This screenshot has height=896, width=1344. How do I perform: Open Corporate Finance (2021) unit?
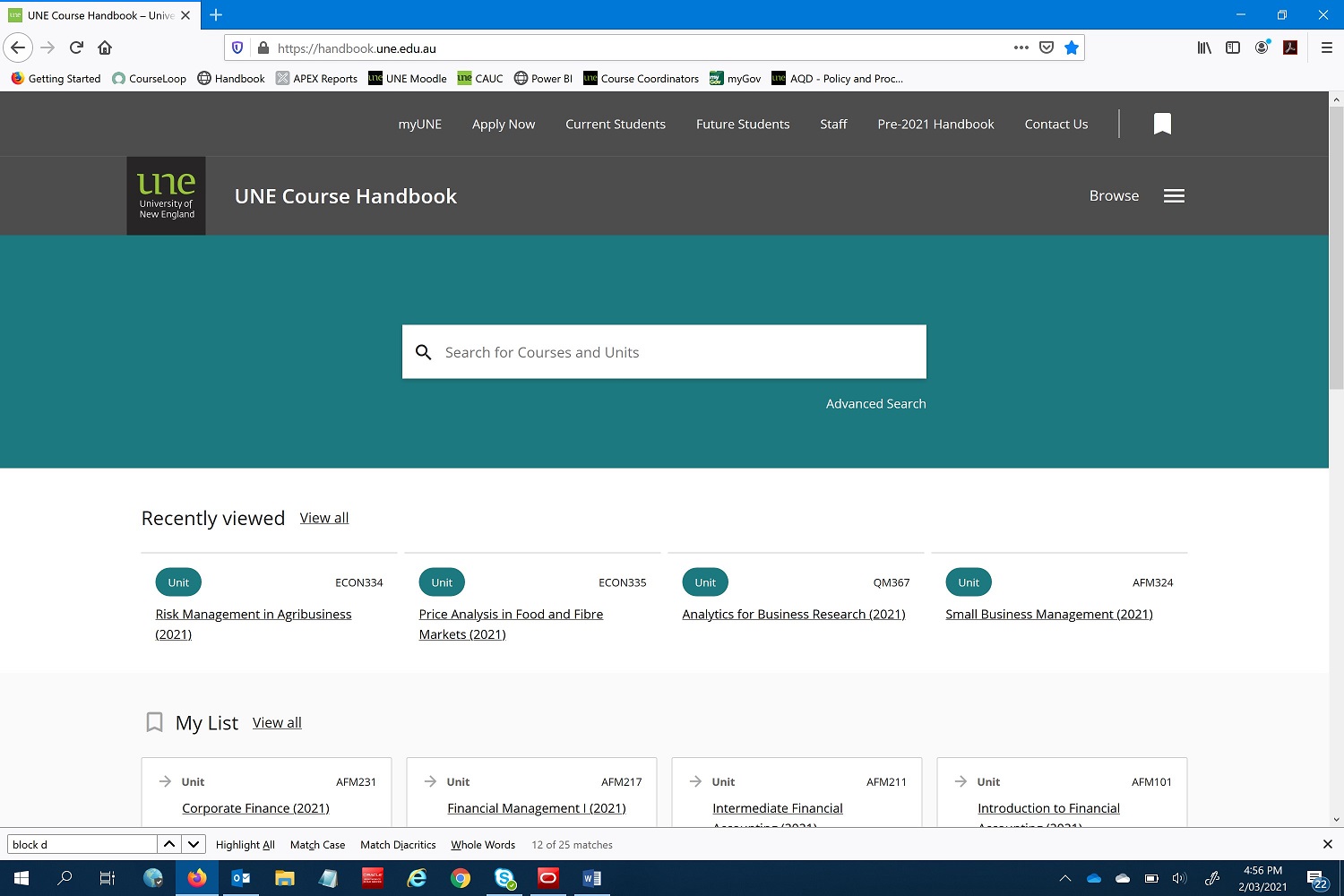pyautogui.click(x=255, y=808)
